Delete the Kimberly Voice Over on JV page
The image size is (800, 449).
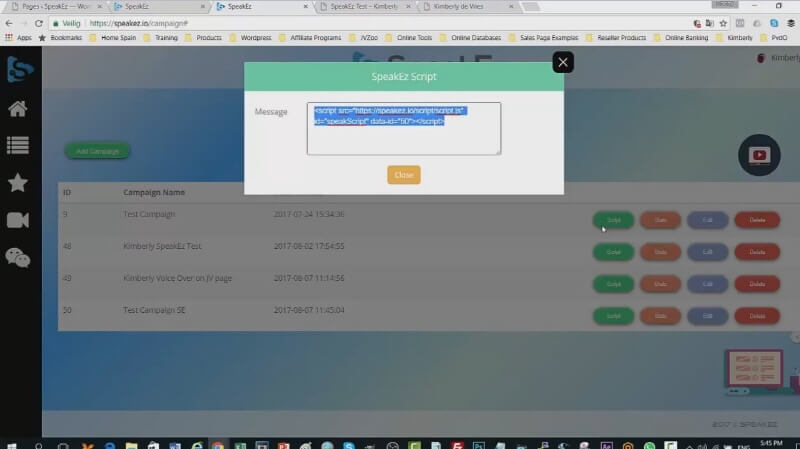tap(757, 284)
